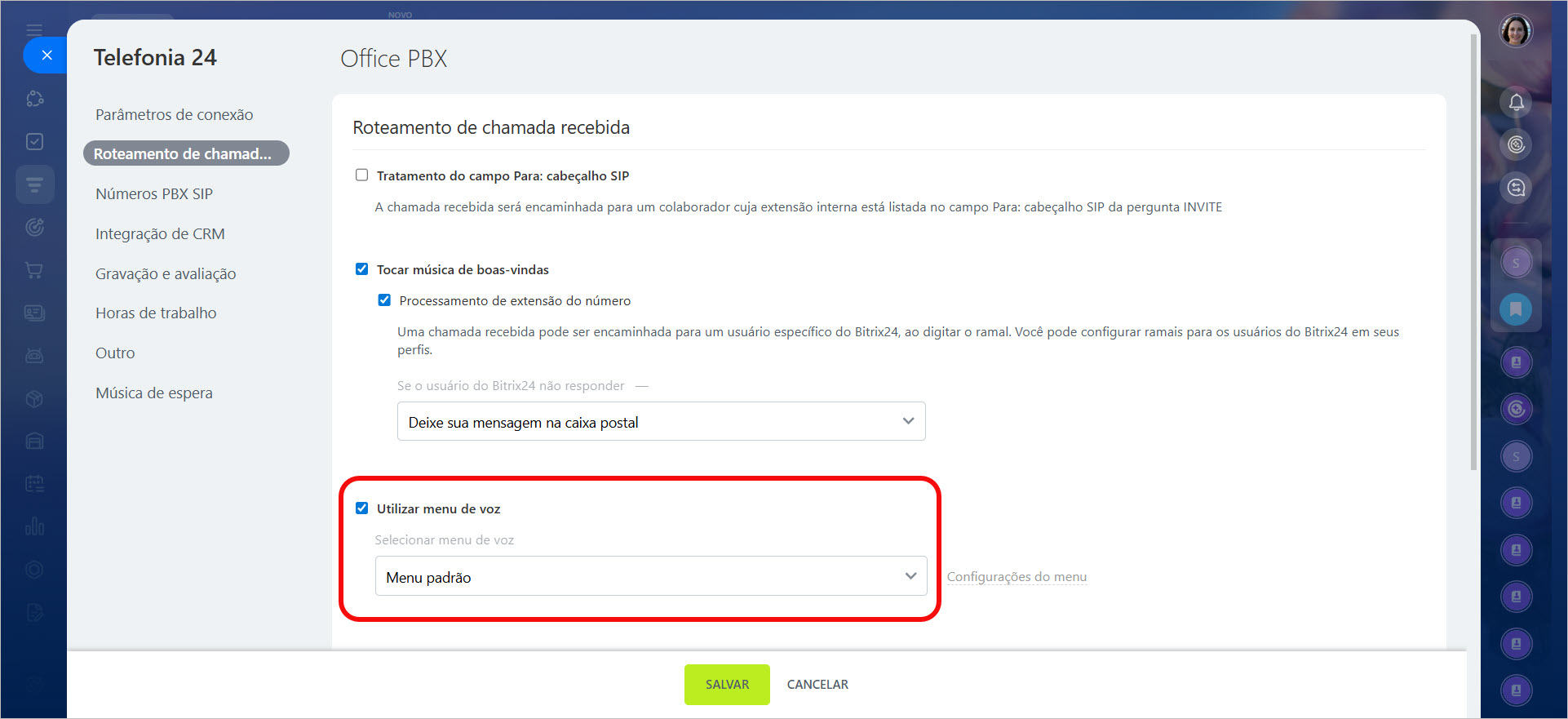Open the document signing icon
Viewport: 1568px width, 719px height.
click(x=34, y=612)
